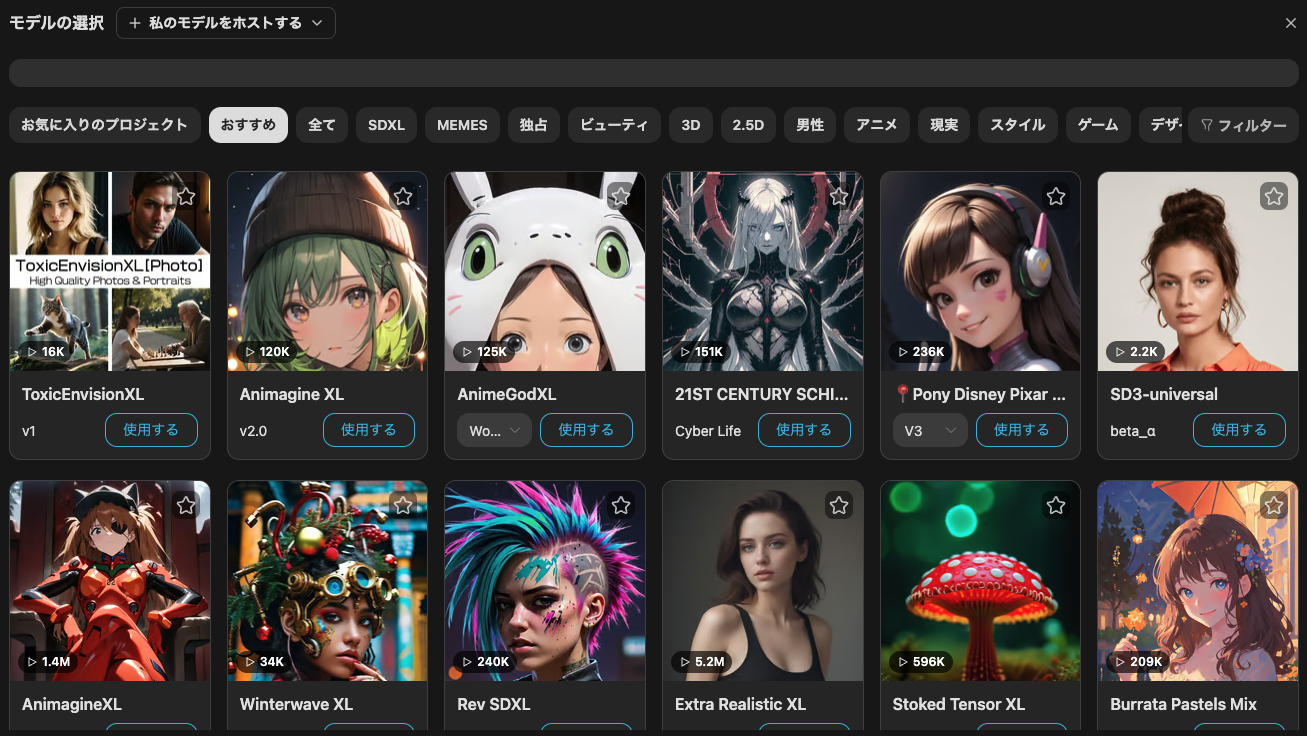Click the 120K run count badge

[267, 352]
